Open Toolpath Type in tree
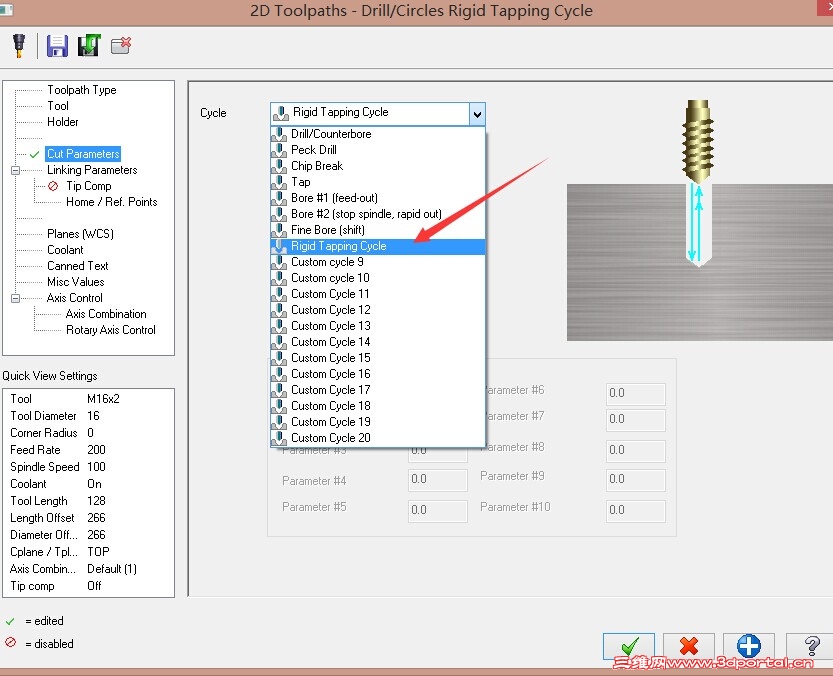The image size is (833, 676). [81, 90]
